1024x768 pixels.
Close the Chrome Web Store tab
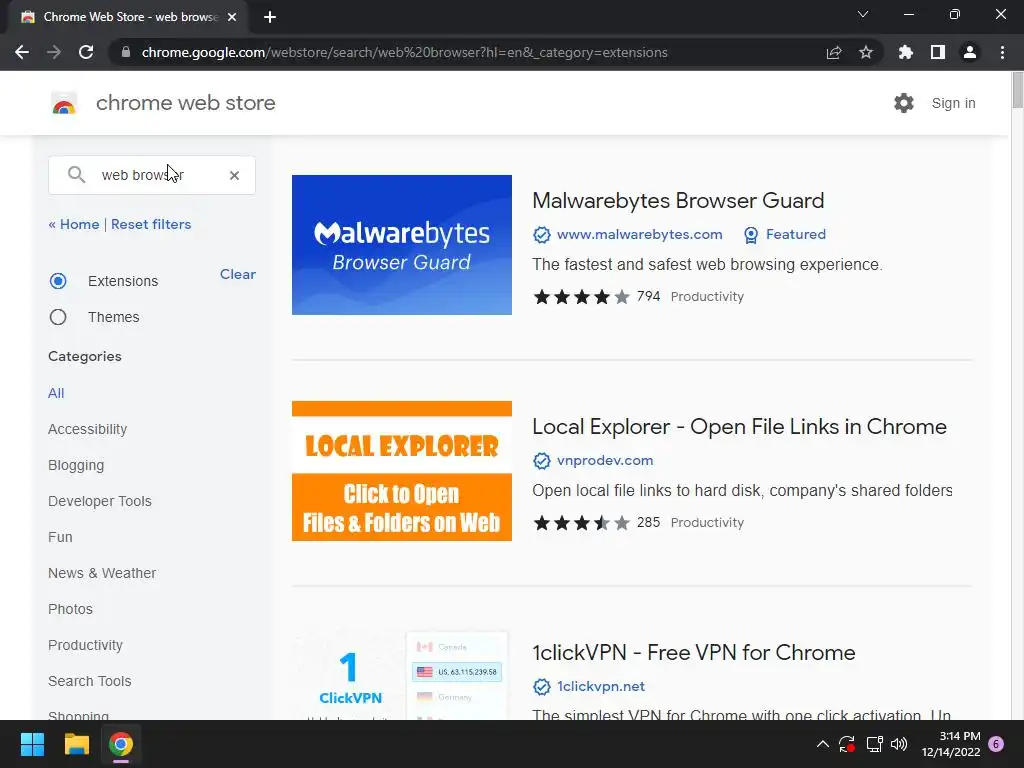click(232, 17)
